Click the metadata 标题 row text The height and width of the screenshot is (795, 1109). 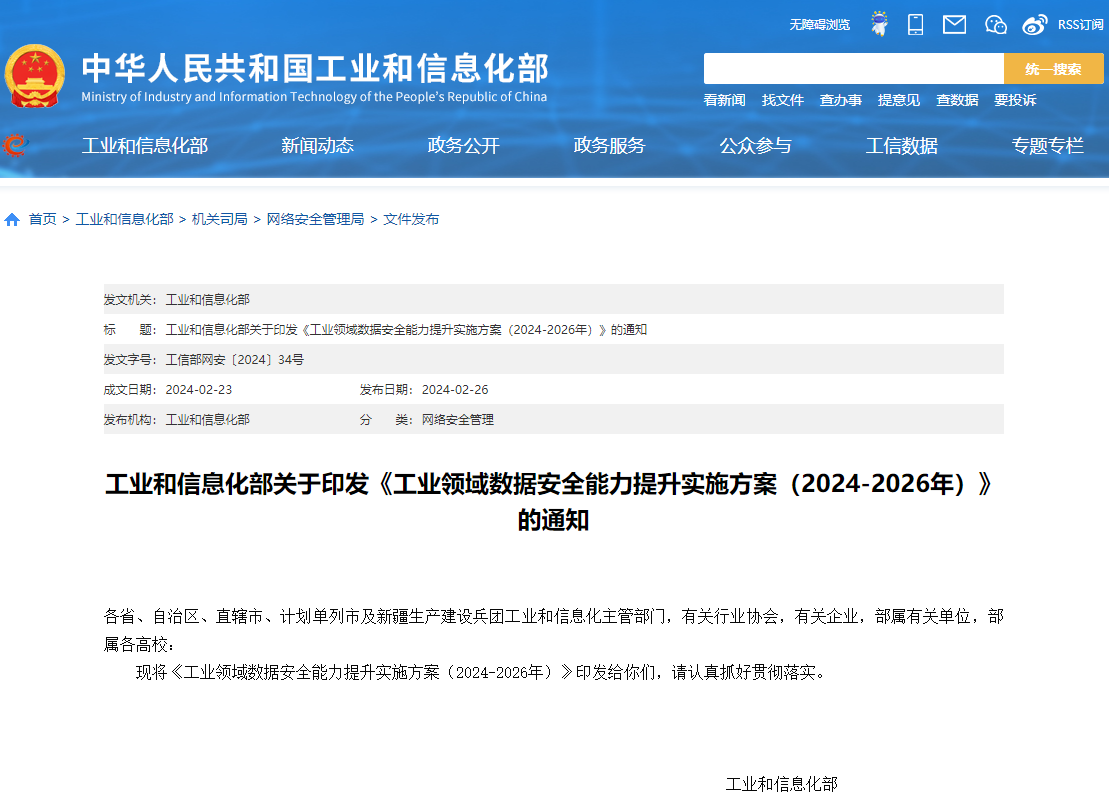tap(406, 330)
